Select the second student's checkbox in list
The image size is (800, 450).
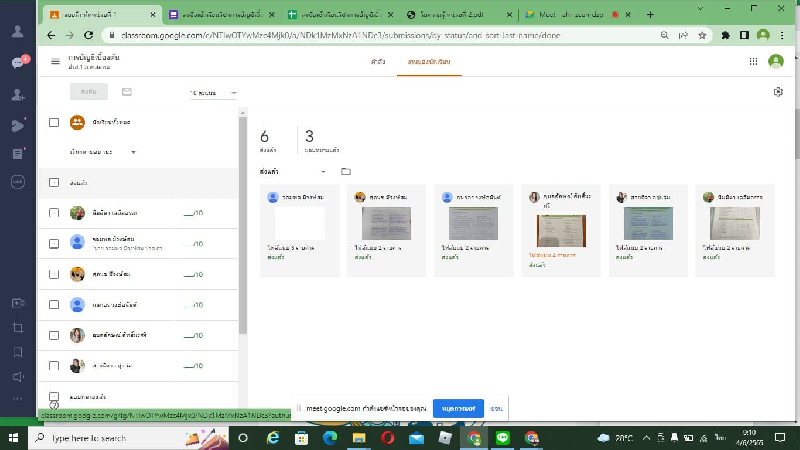[x=54, y=243]
